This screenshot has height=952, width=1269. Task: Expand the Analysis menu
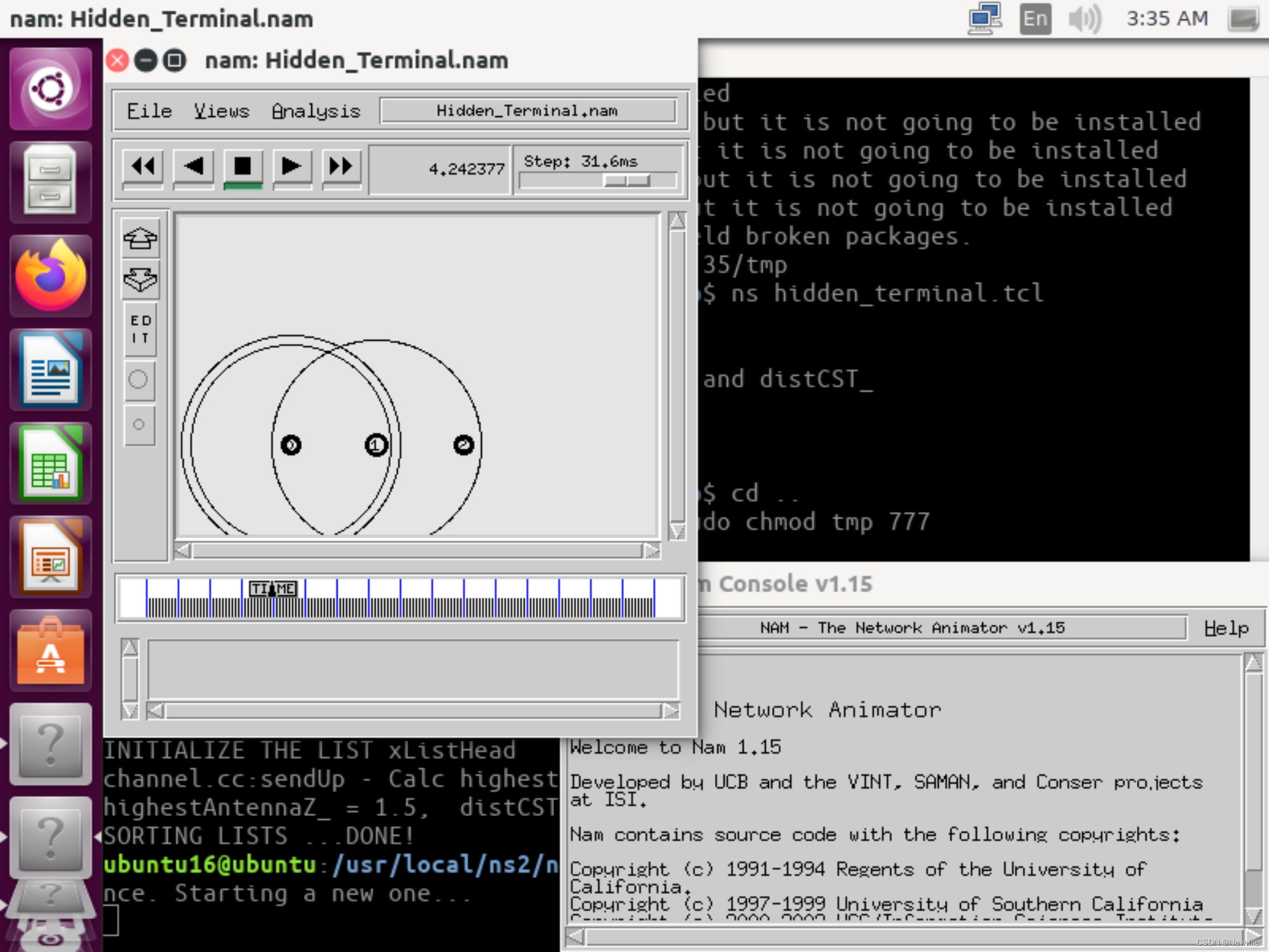click(316, 111)
